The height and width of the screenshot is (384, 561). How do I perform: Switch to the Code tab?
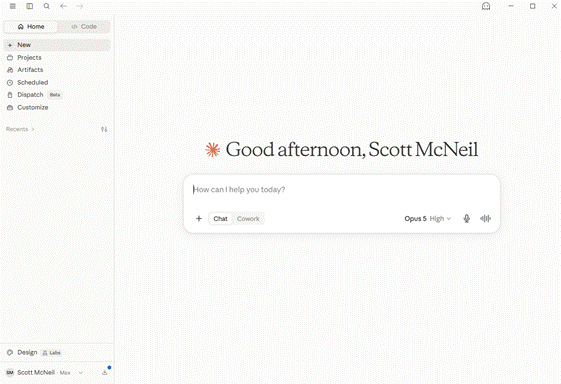(x=84, y=26)
